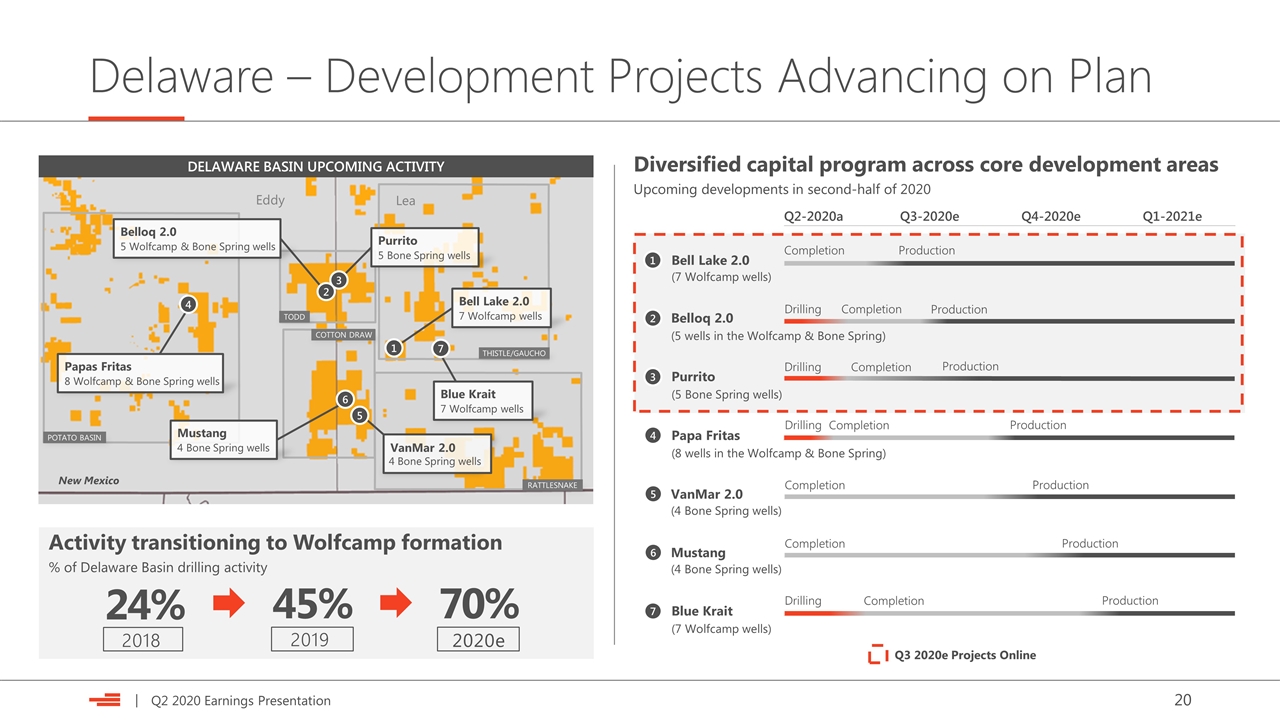The image size is (1280, 720).
Task: Click the slide title about Delaware
Action: (x=621, y=76)
